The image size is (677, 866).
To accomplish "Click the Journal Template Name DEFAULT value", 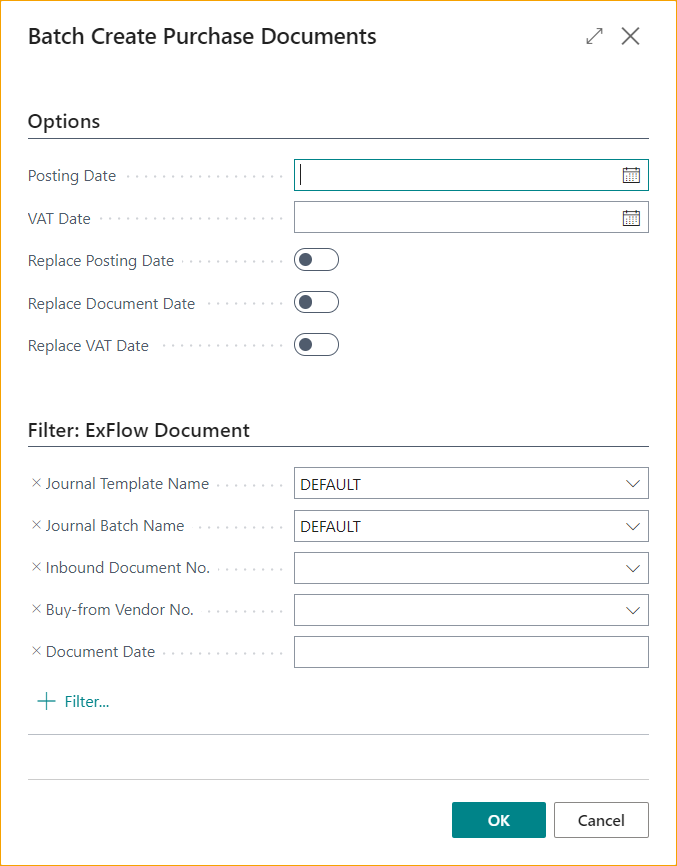I will coord(330,484).
